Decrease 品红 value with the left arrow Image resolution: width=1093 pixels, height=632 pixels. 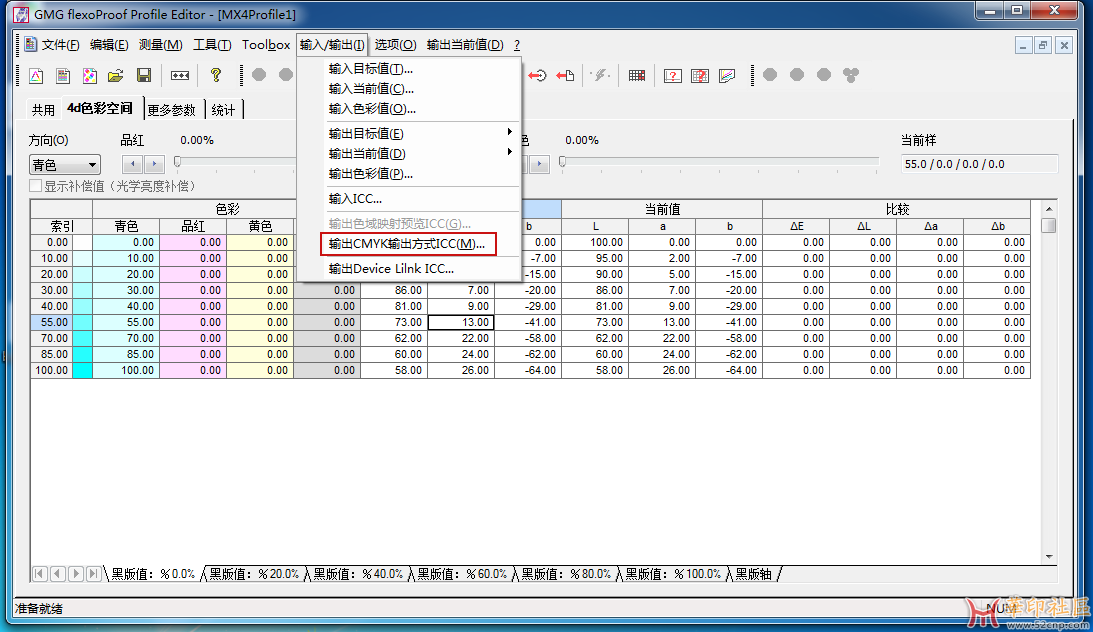pyautogui.click(x=132, y=164)
